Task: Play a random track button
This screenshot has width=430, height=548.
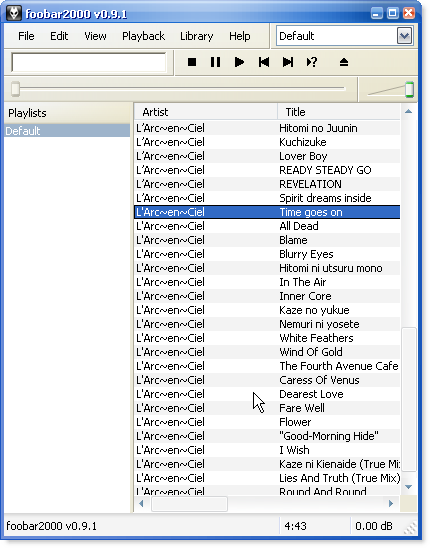Action: click(x=312, y=62)
